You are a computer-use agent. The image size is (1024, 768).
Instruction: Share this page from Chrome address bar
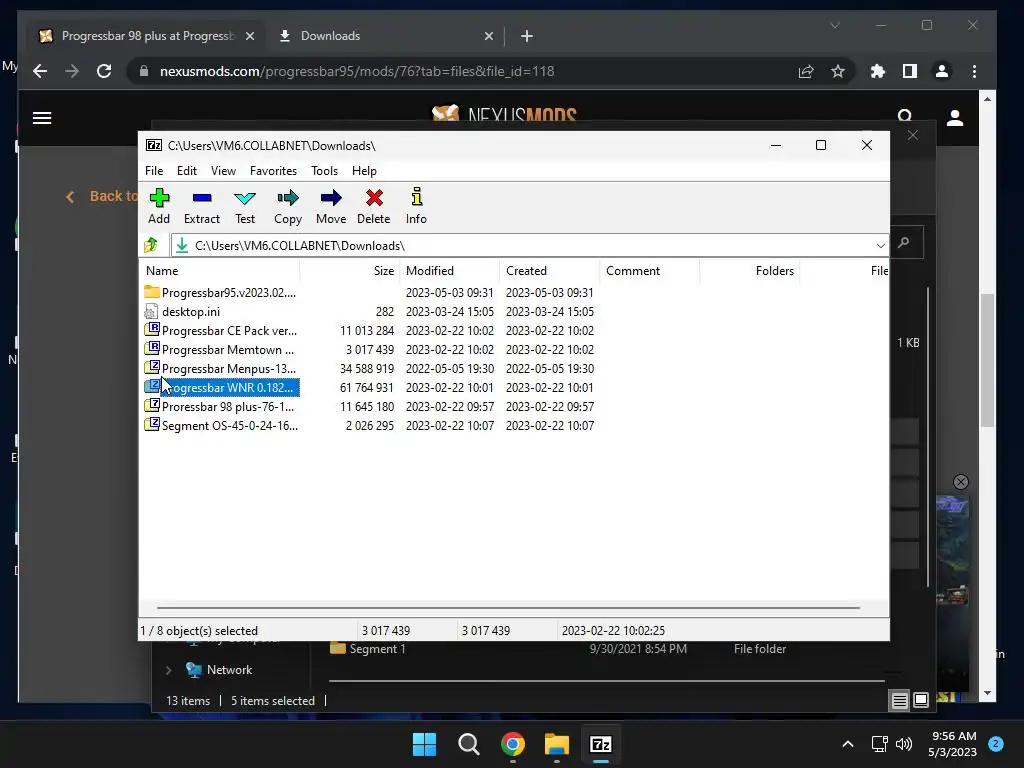806,71
